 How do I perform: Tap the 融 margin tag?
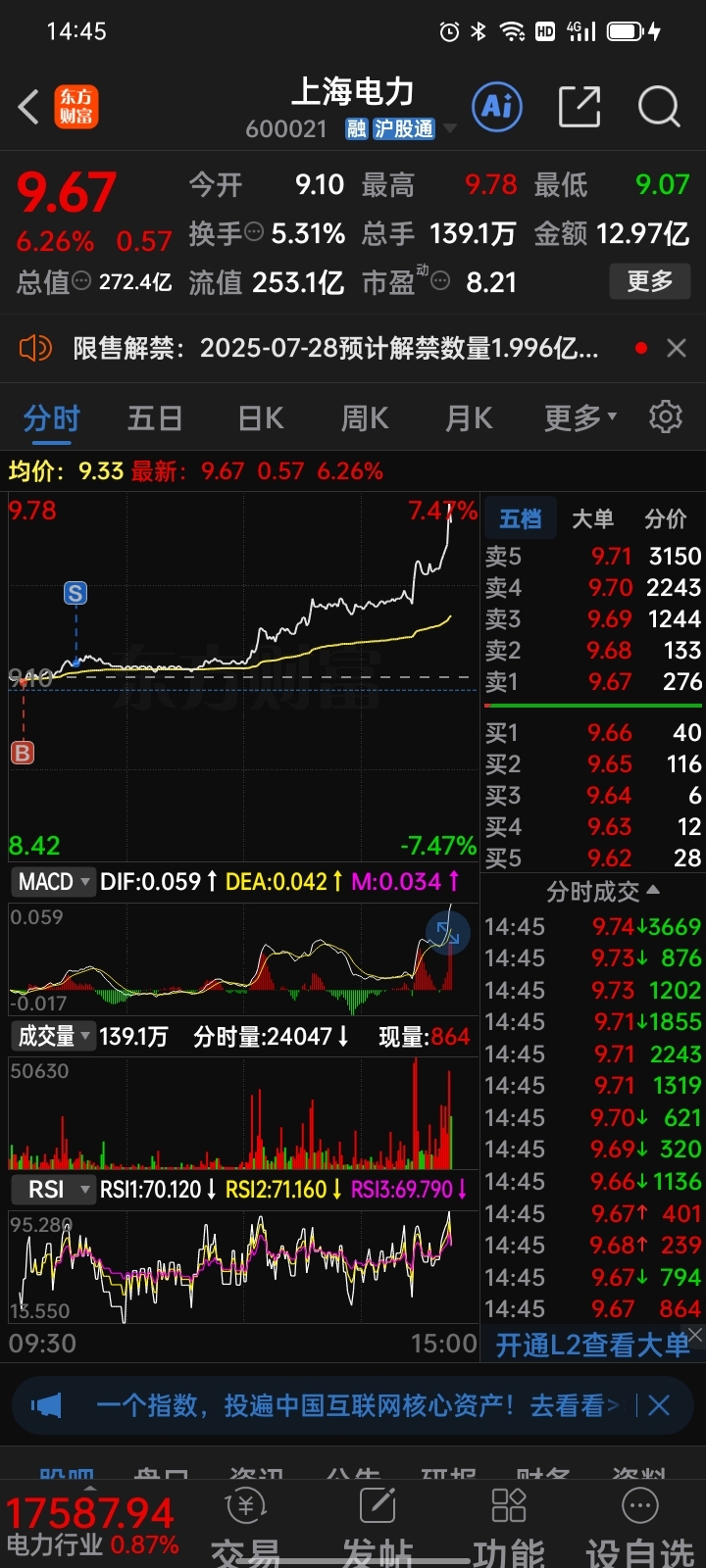click(356, 129)
